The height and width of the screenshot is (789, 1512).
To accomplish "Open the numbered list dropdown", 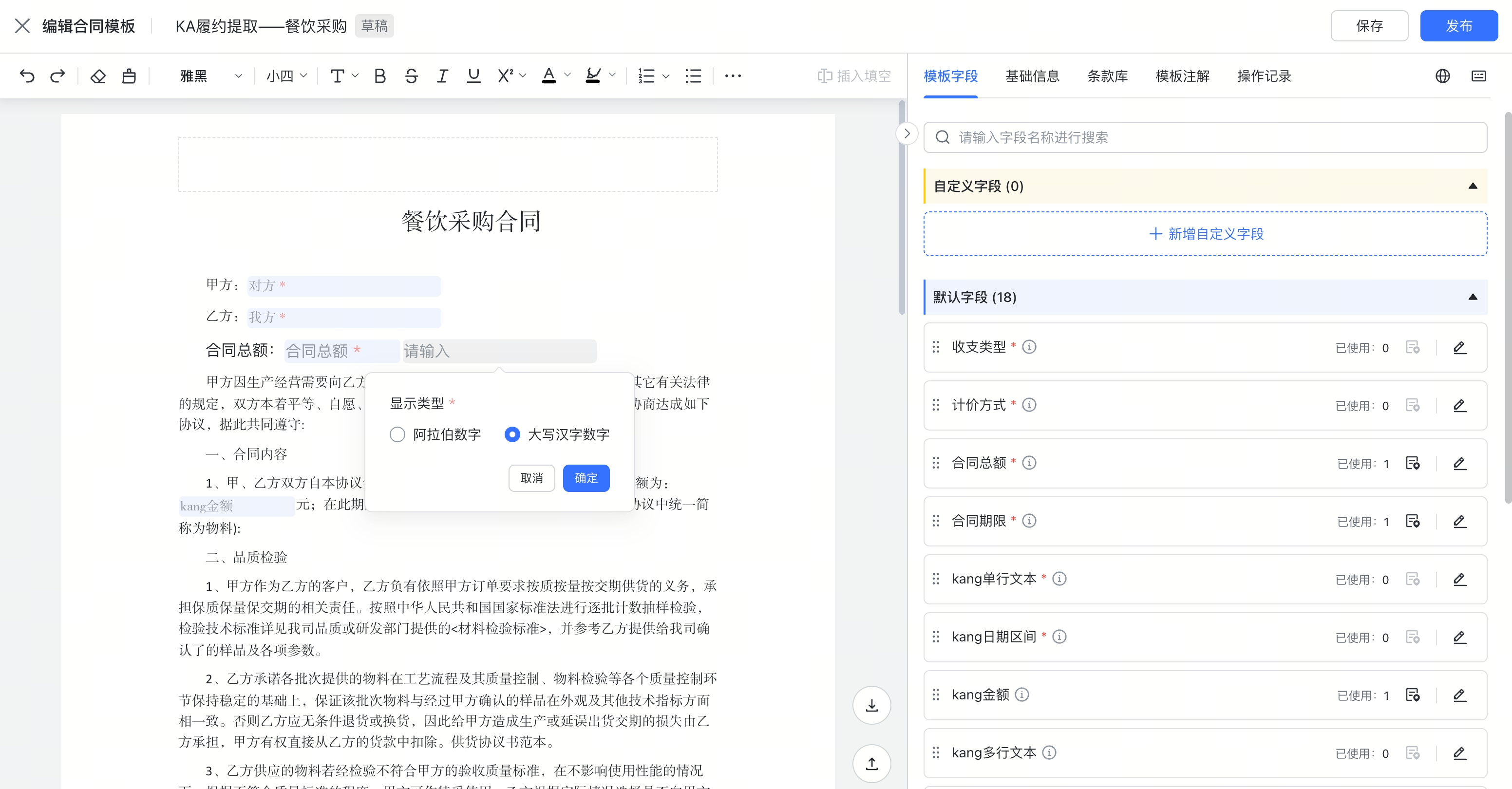I will pyautogui.click(x=654, y=75).
